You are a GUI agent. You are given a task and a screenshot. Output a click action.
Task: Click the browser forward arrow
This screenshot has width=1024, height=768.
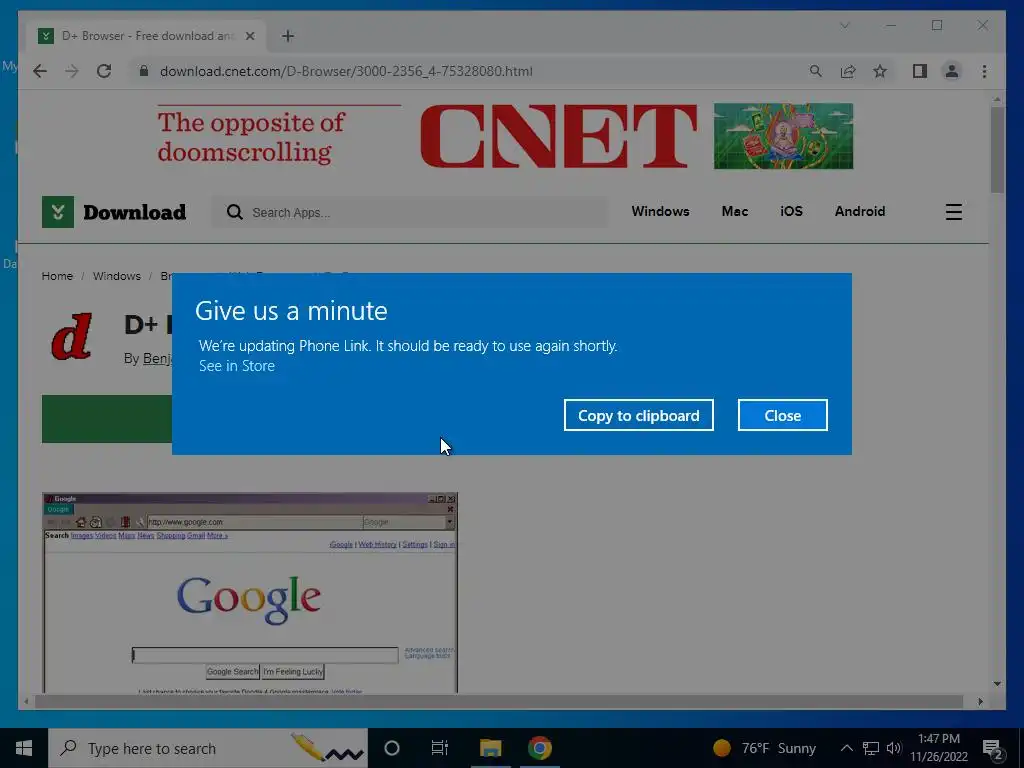72,71
